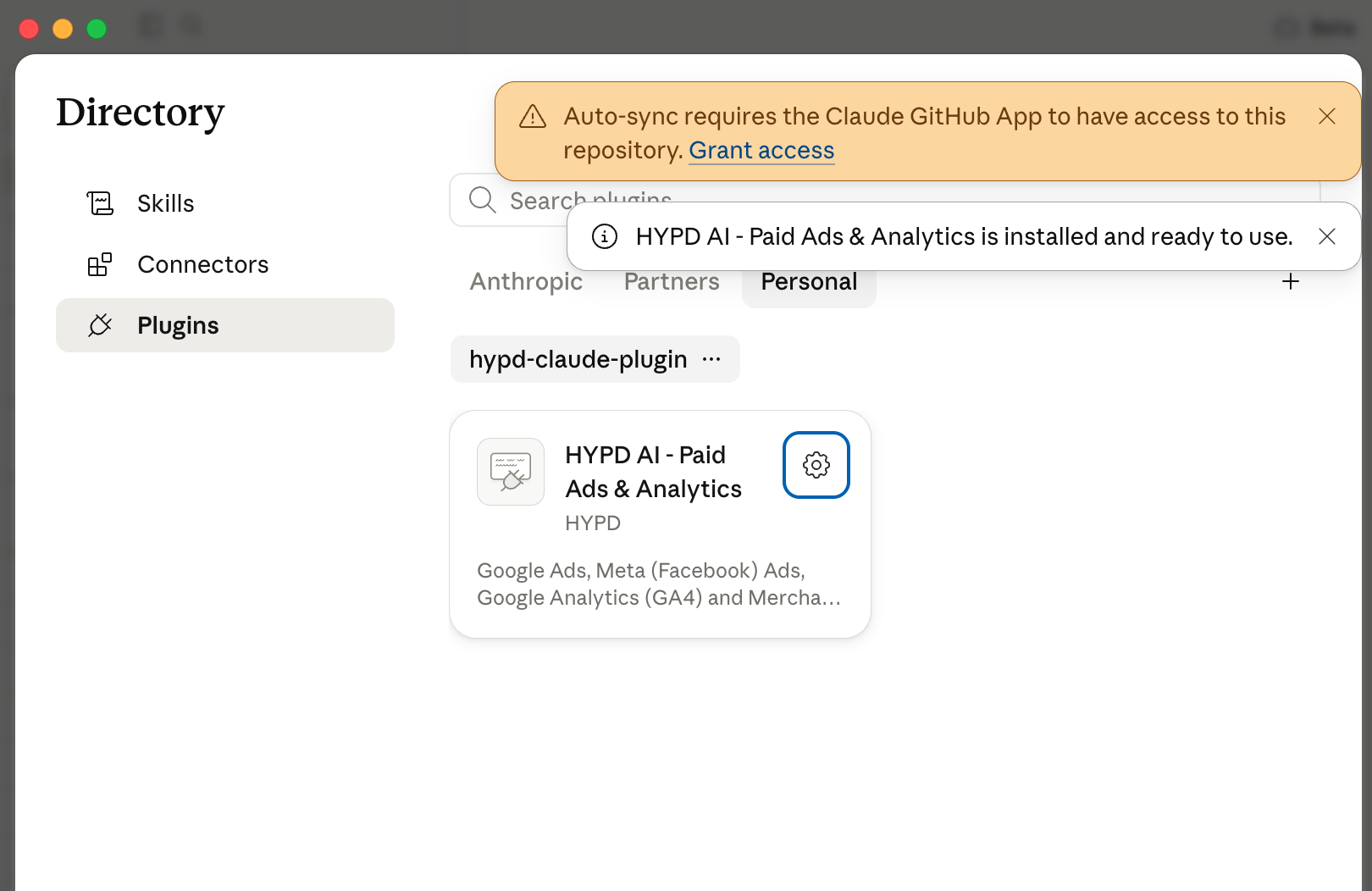This screenshot has height=891, width=1372.
Task: Select Plugins in the sidebar
Action: [224, 325]
